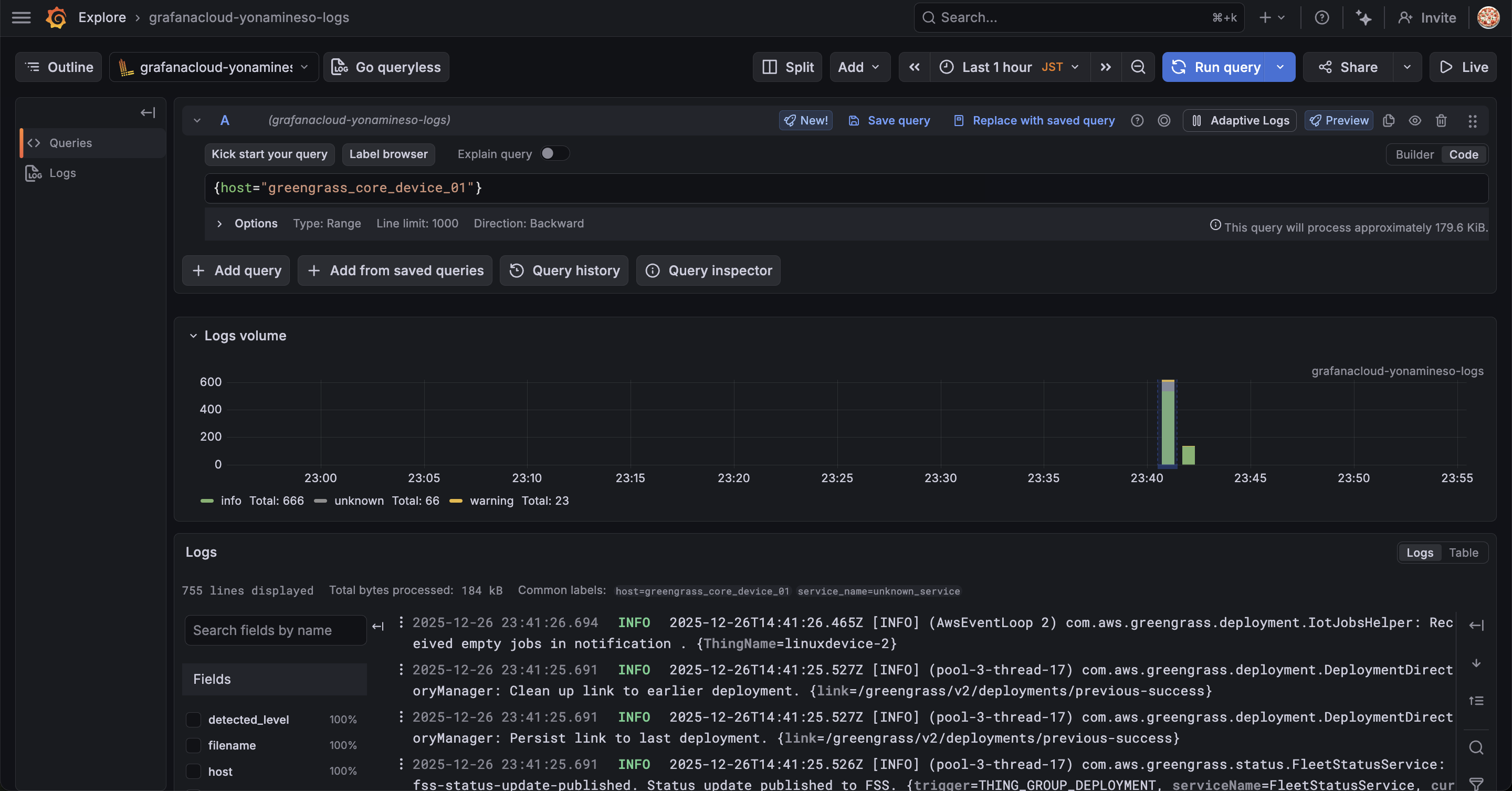The width and height of the screenshot is (1512, 791).
Task: Focus the Search fields by name input
Action: point(275,630)
